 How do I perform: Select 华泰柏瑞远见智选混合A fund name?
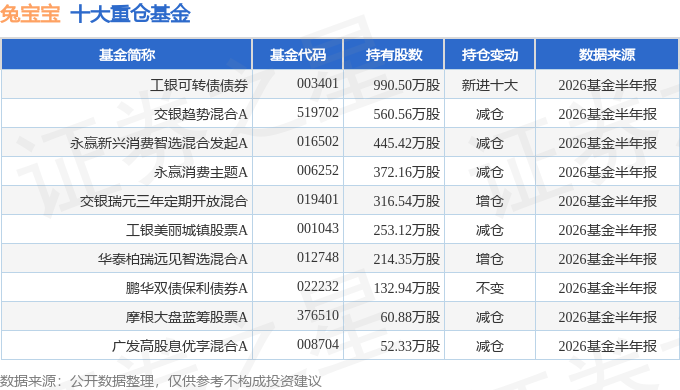173,259
